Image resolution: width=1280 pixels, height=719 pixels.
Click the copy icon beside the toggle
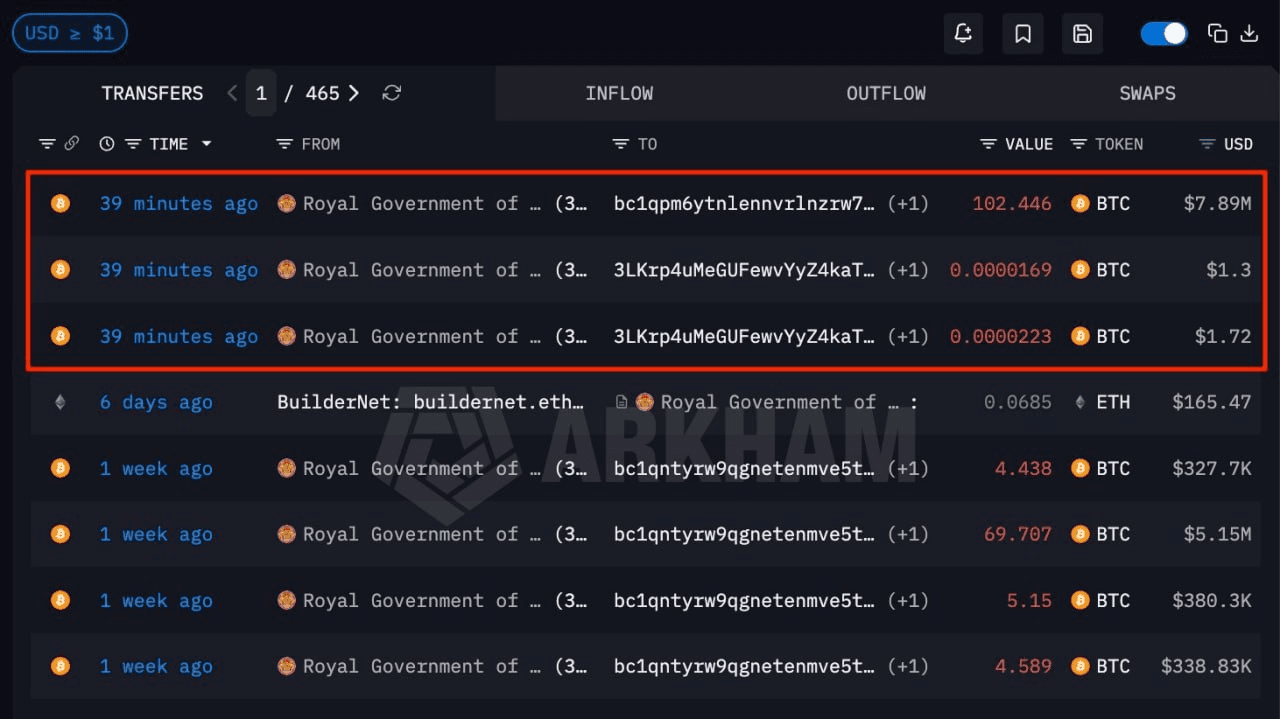(x=1217, y=34)
